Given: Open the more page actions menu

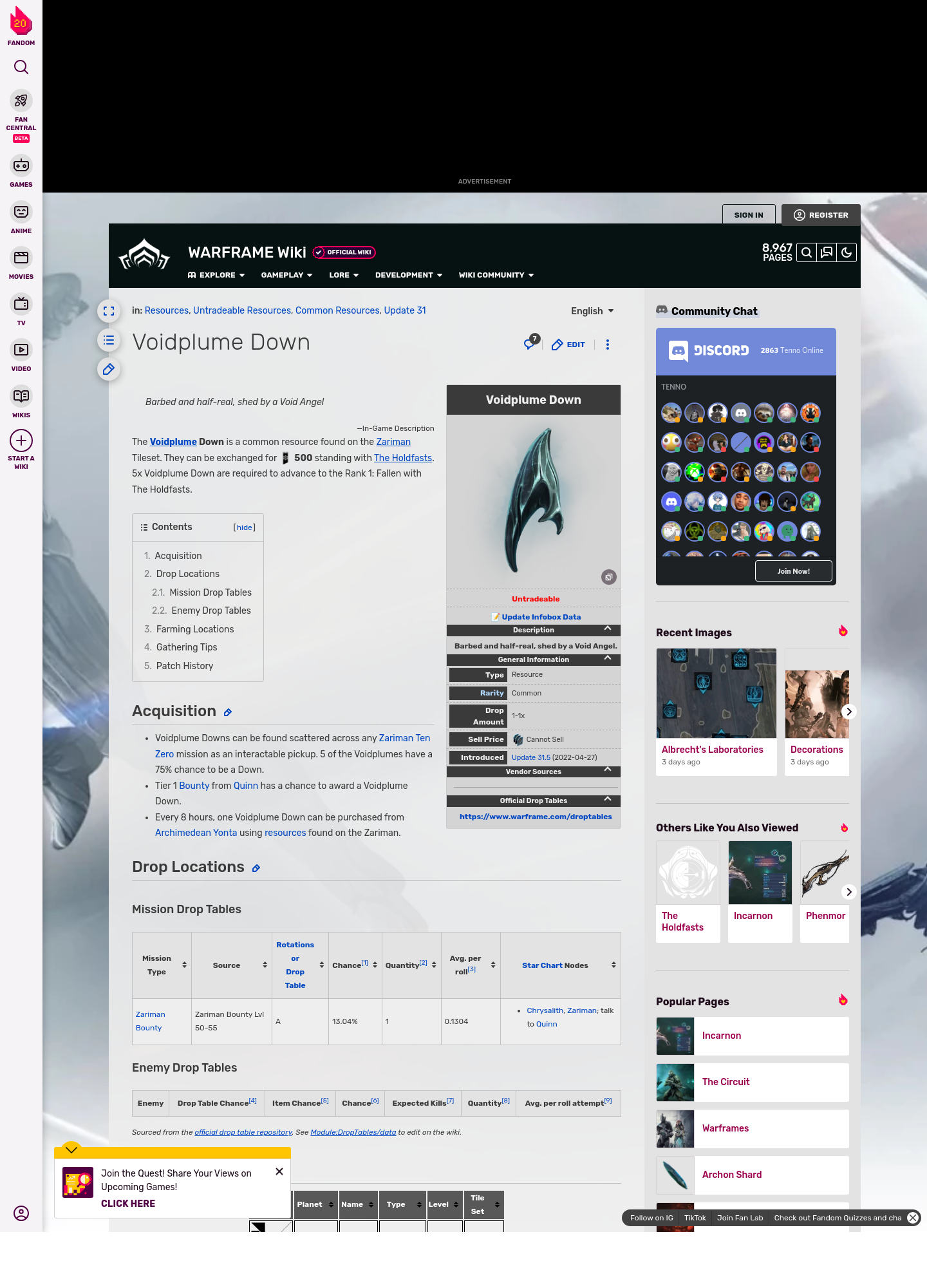Looking at the screenshot, I should [608, 345].
